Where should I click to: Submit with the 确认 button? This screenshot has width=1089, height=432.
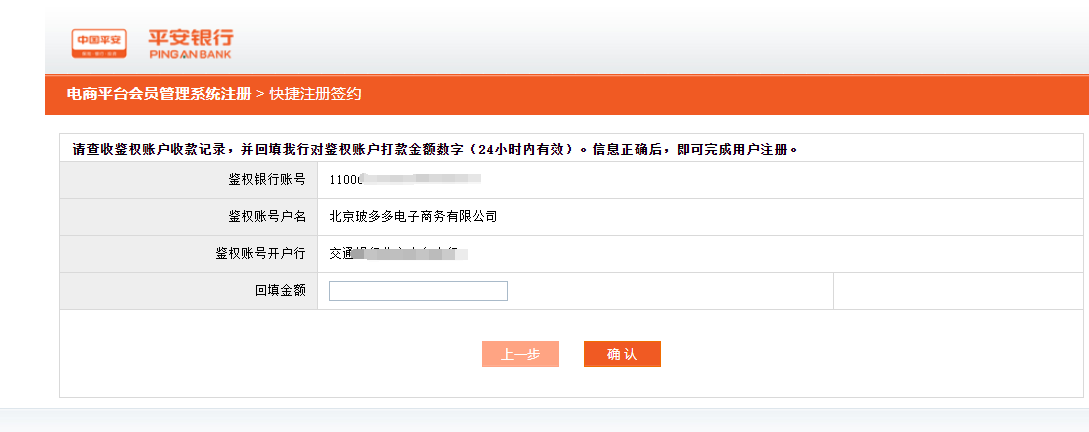(622, 354)
